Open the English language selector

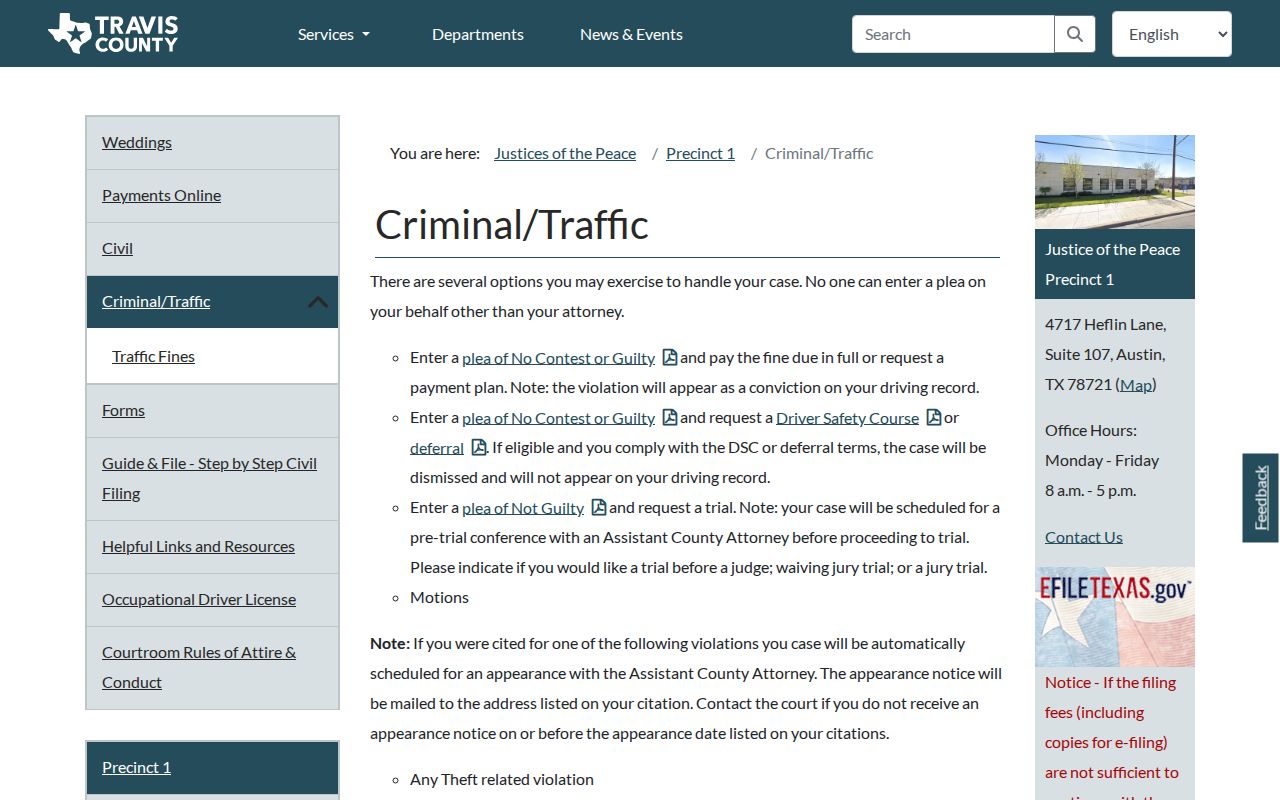1171,34
